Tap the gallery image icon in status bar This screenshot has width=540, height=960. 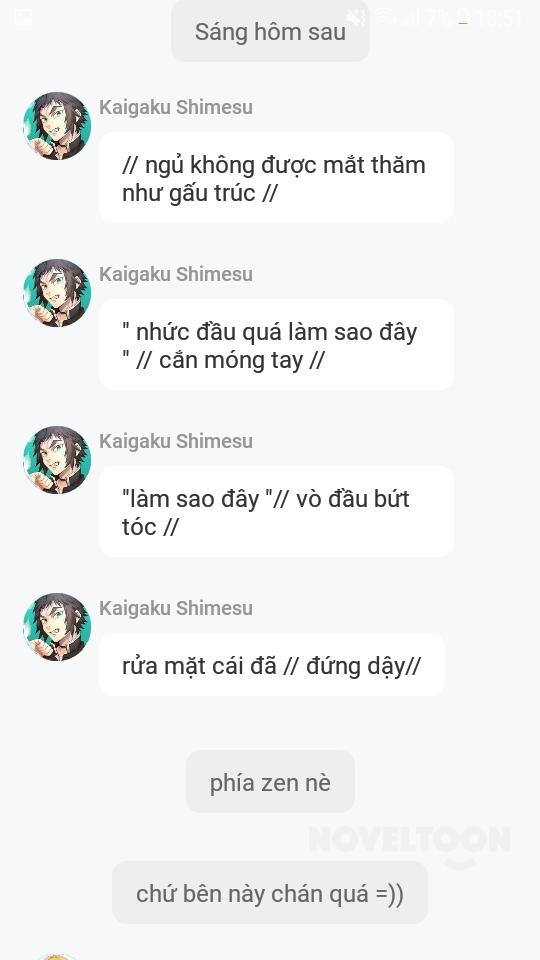[x=23, y=17]
